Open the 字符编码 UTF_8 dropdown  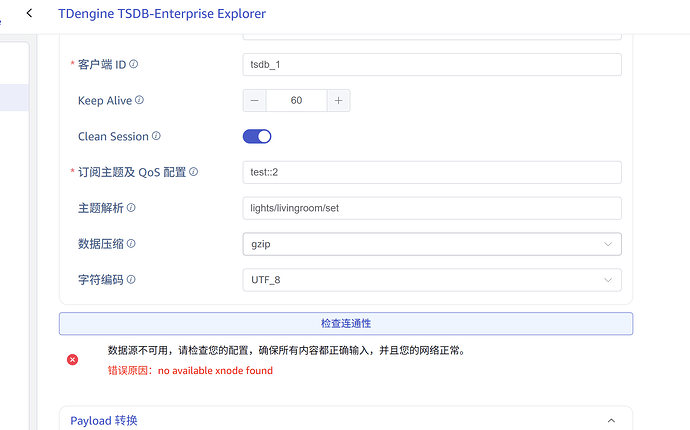pyautogui.click(x=432, y=280)
